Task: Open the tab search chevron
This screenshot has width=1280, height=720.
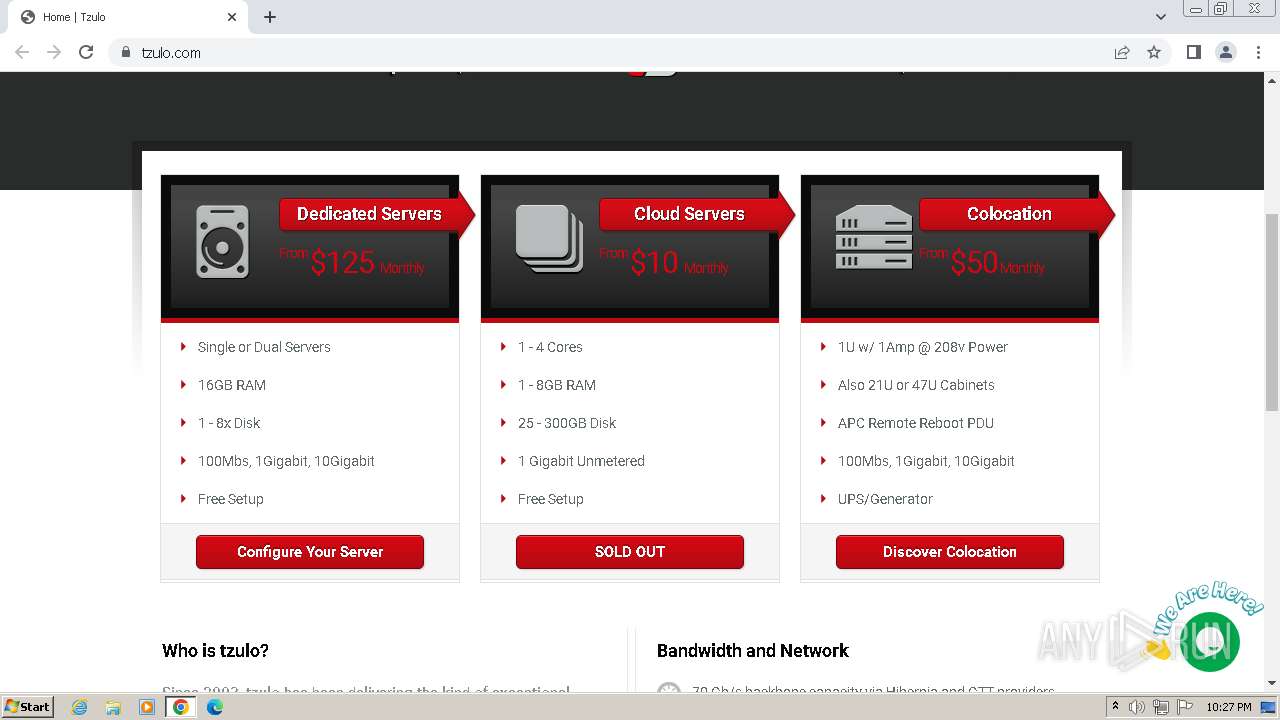Action: tap(1160, 17)
